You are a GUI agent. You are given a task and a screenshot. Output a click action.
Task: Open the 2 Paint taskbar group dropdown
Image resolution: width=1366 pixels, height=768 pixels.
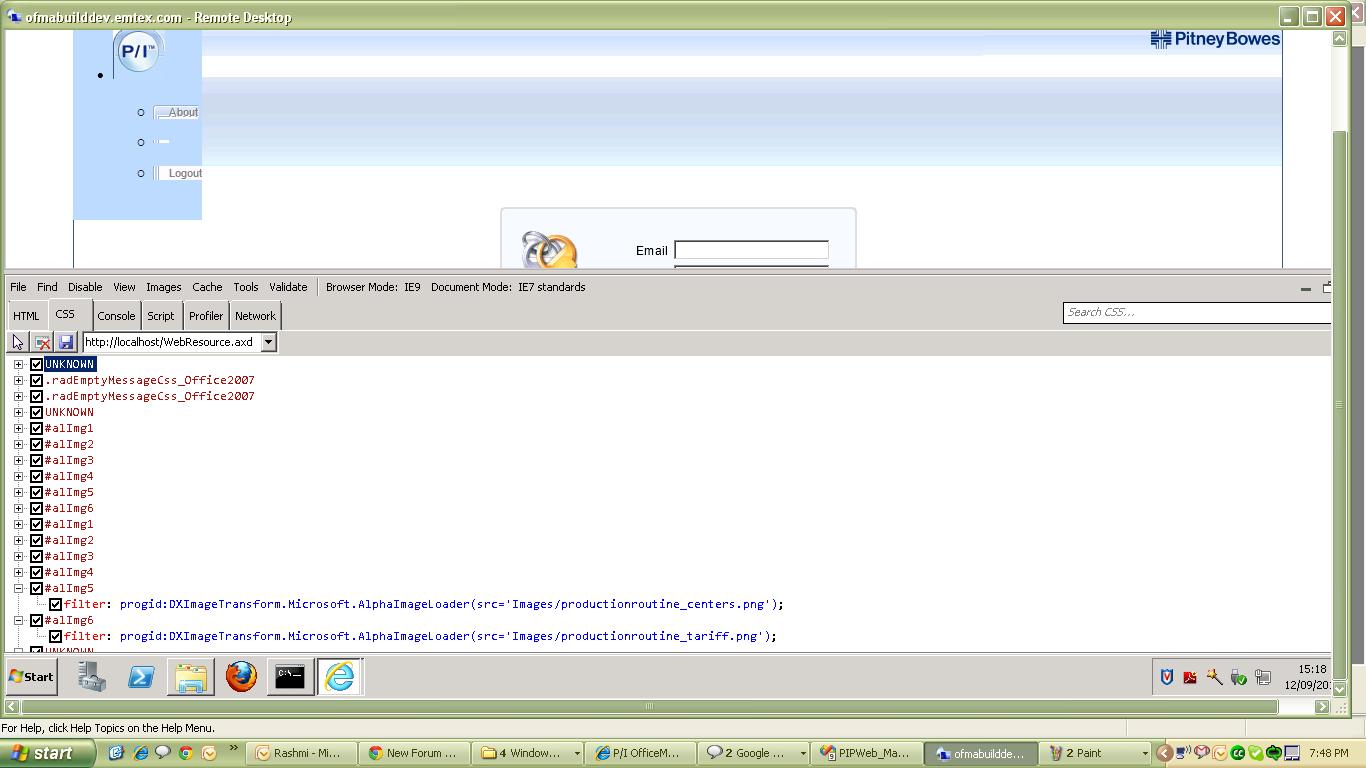tap(1145, 753)
